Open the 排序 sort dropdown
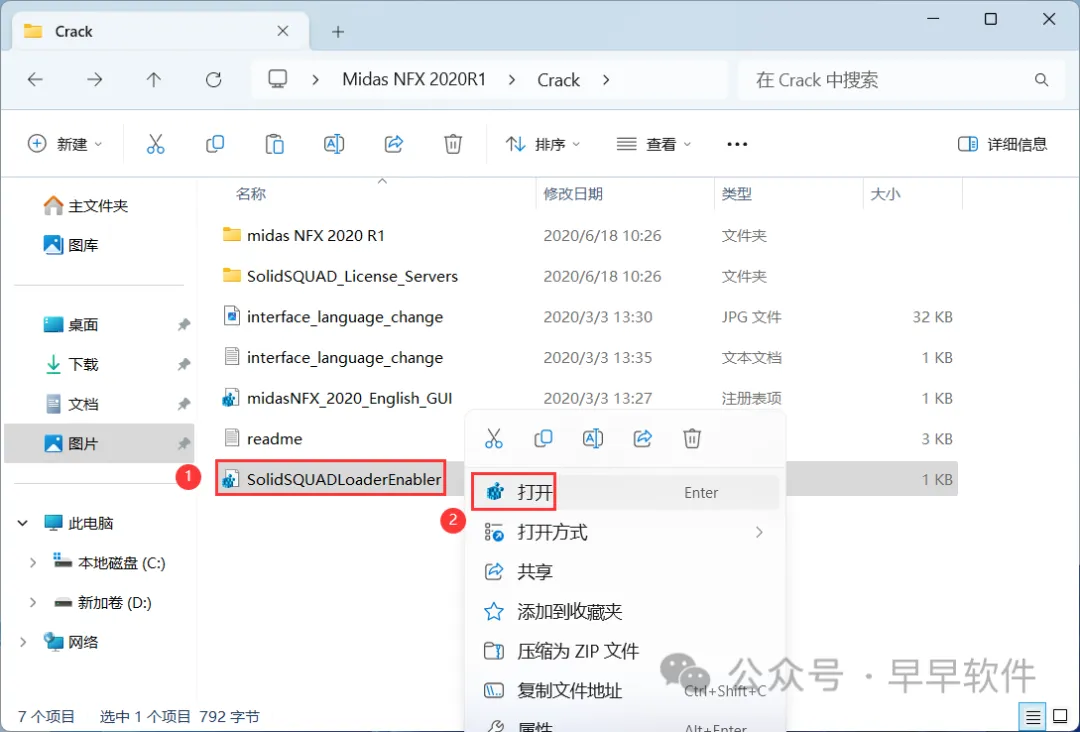This screenshot has width=1080, height=732. pyautogui.click(x=543, y=144)
